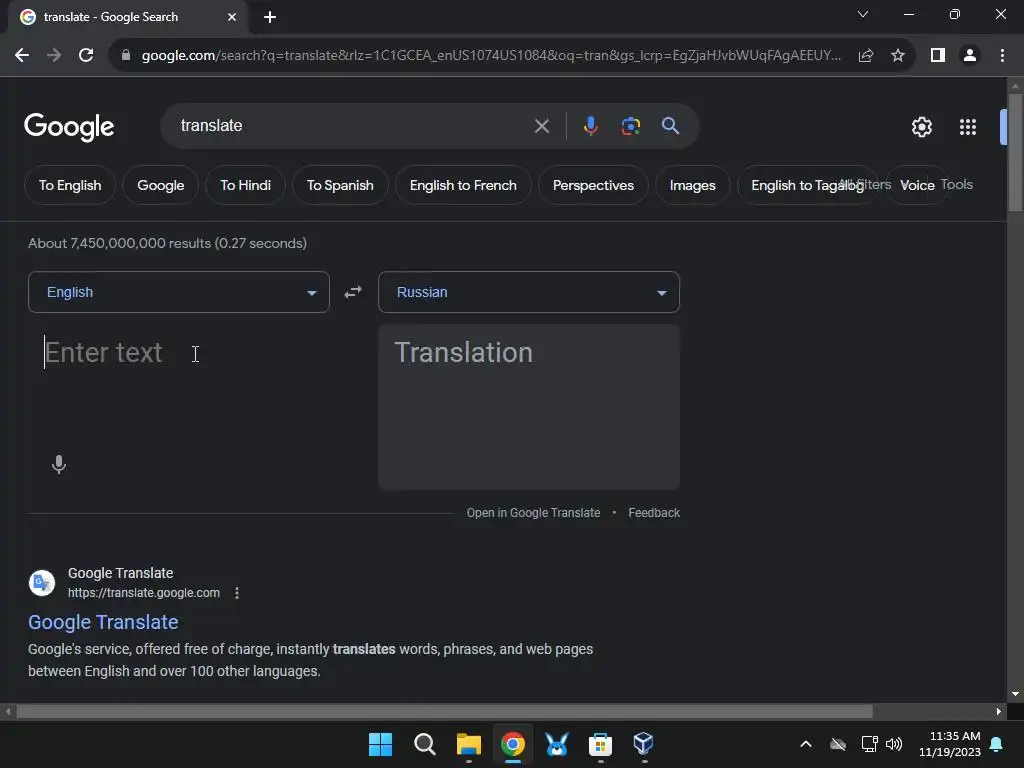Click the translate voice input microphone
Screen dimensions: 1024x768
pos(59,464)
